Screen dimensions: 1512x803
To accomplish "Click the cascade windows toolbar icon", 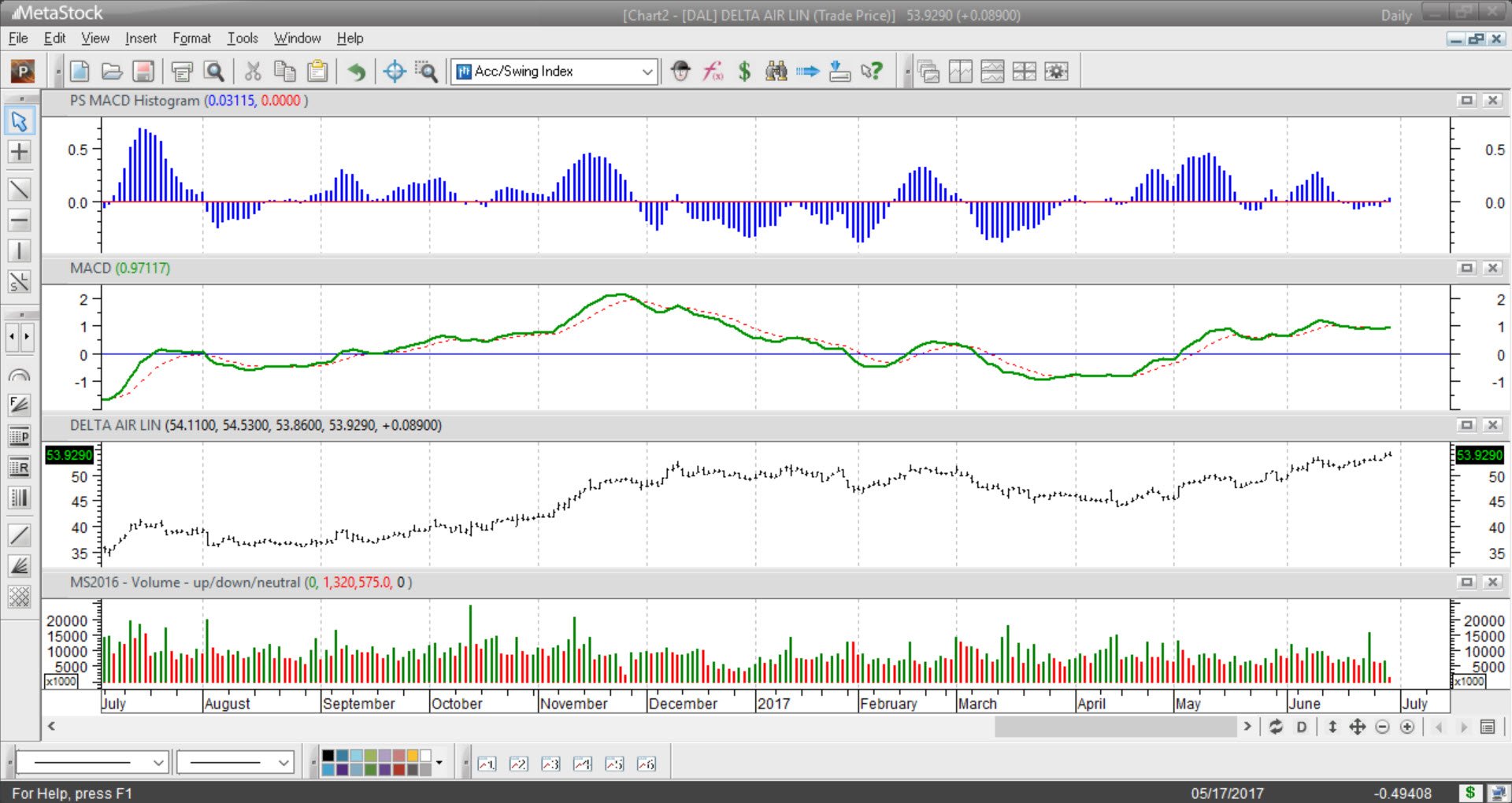I will coord(929,72).
